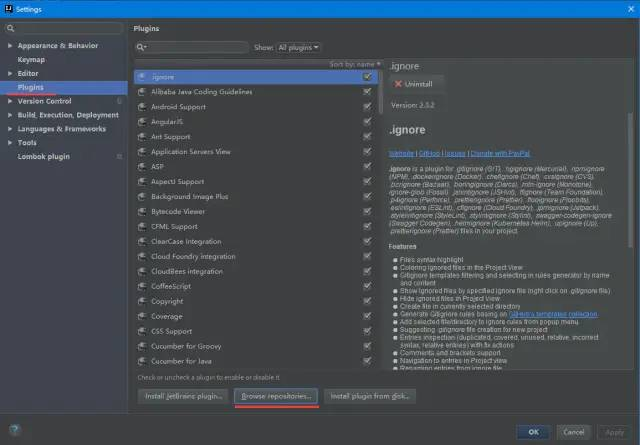The image size is (640, 445).
Task: Click the Browse repositories button
Action: [x=276, y=396]
